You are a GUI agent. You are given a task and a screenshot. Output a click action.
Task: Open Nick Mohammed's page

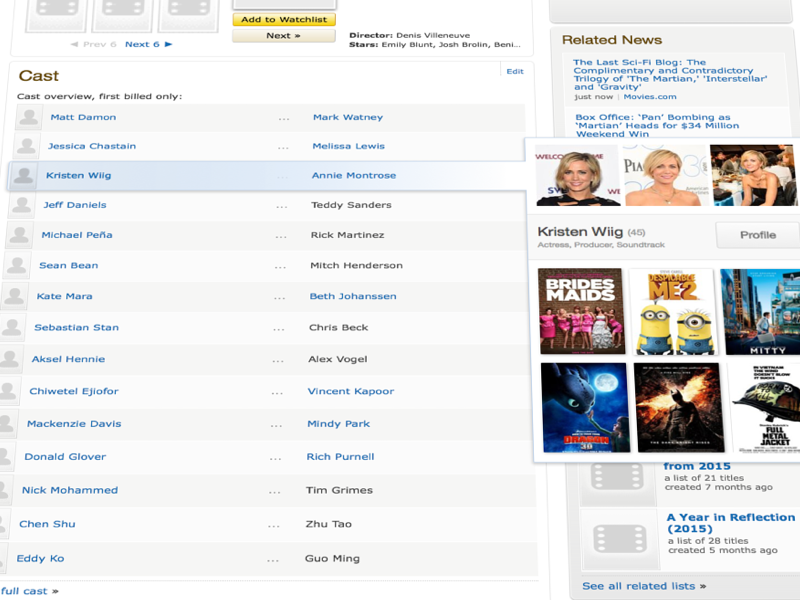coord(70,490)
